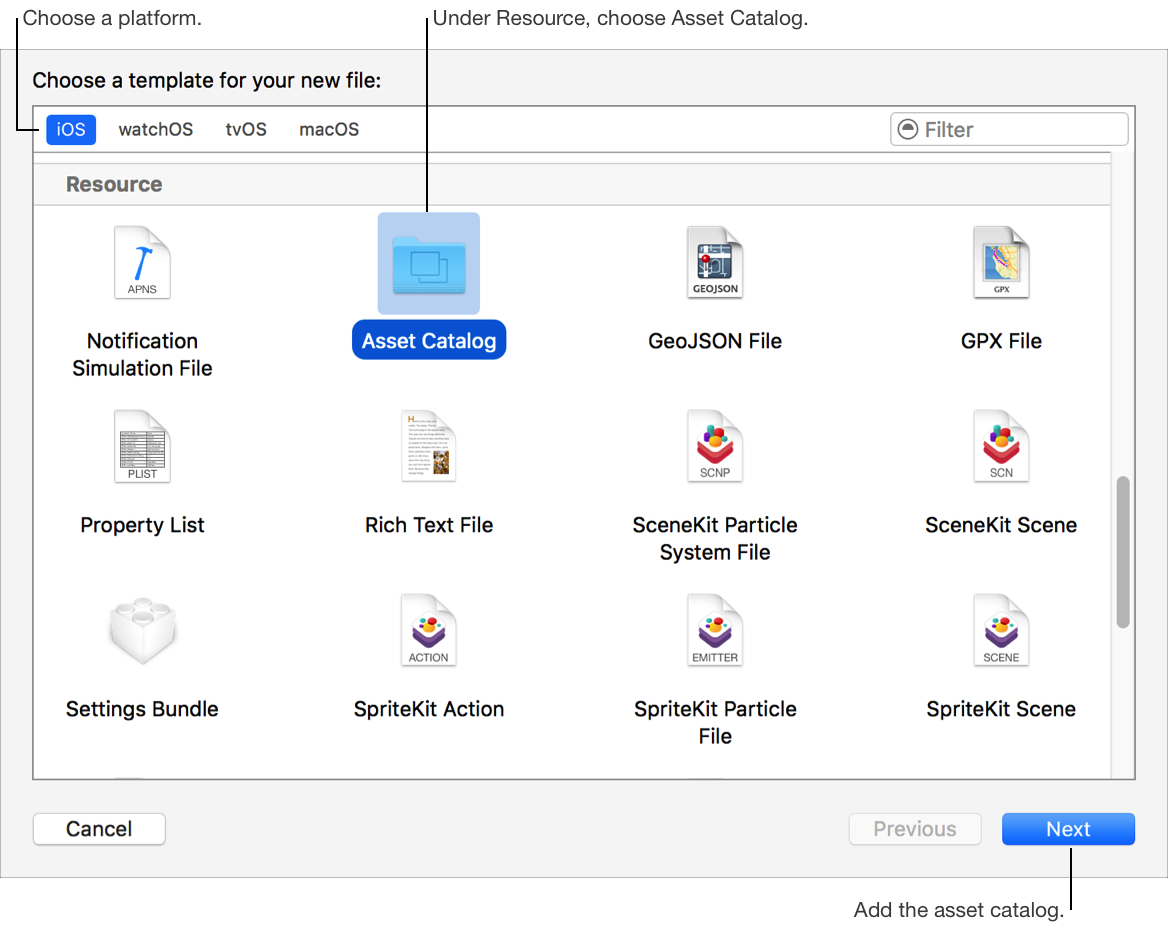Click Next to add the asset catalog
The width and height of the screenshot is (1168, 928).
click(1068, 829)
